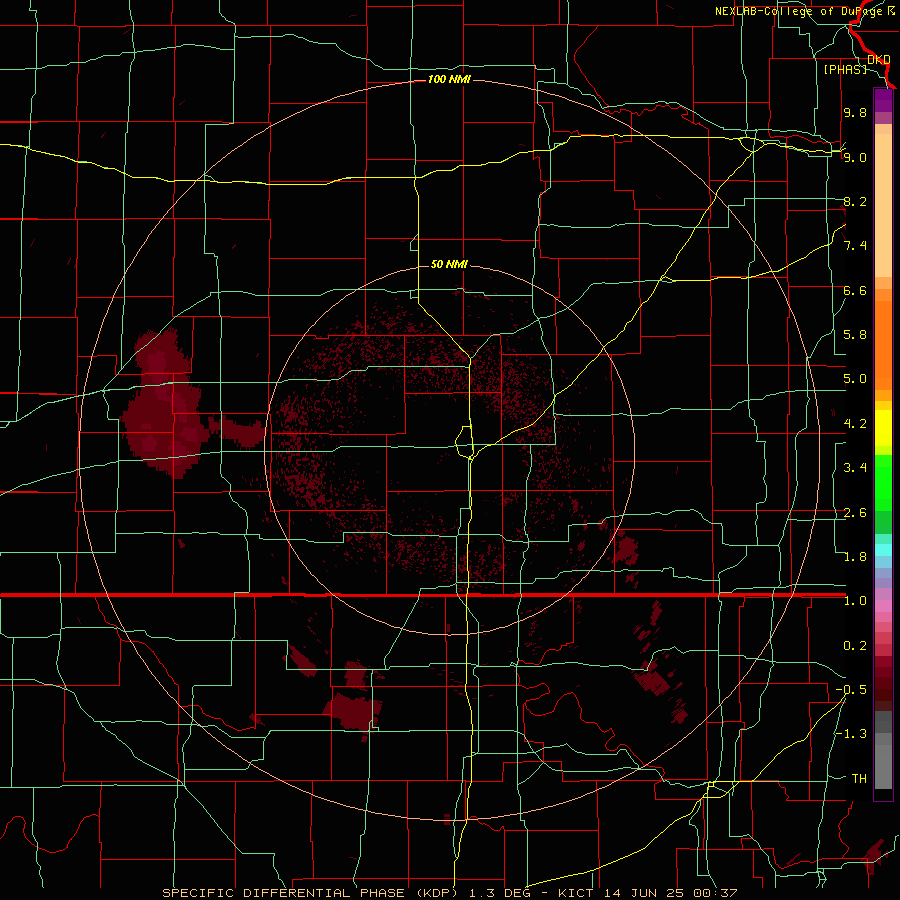Click the -1.3 scale value
900x900 pixels.
[851, 734]
